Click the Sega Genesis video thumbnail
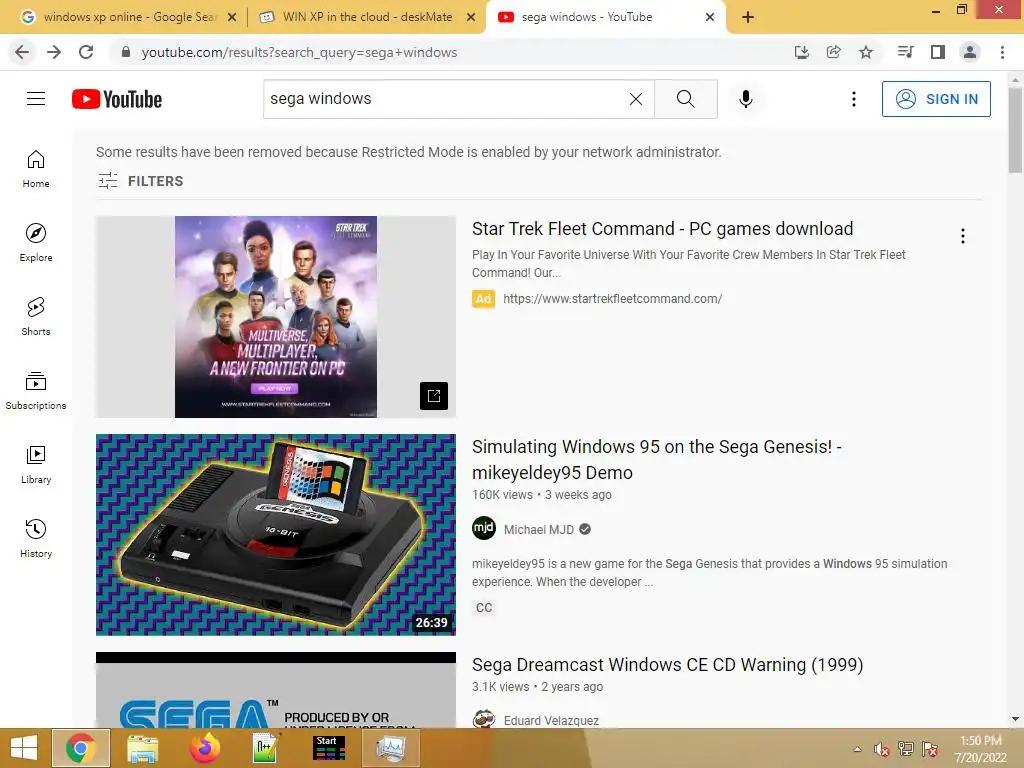 [276, 534]
